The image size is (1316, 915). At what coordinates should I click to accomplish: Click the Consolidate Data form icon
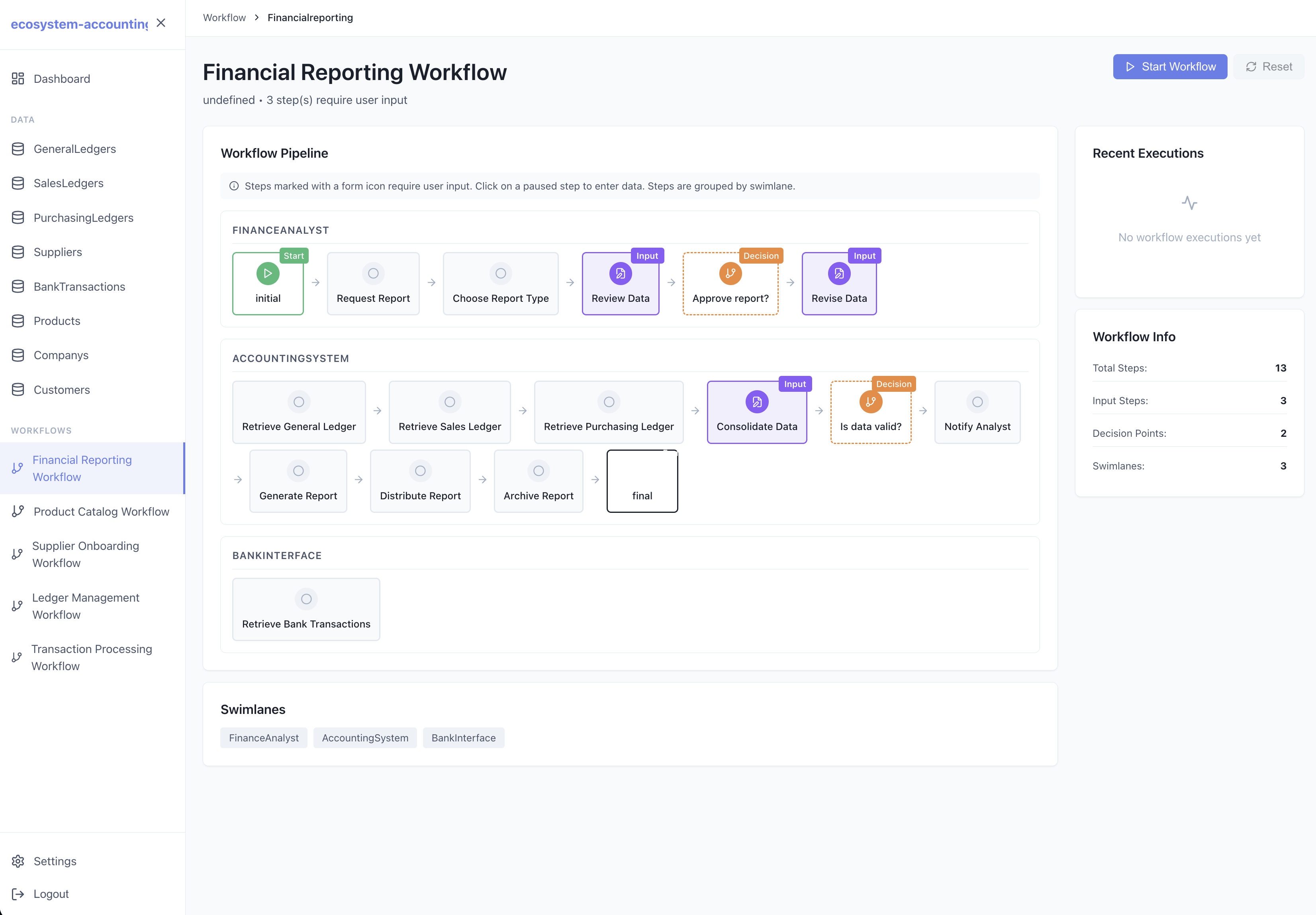(x=757, y=402)
